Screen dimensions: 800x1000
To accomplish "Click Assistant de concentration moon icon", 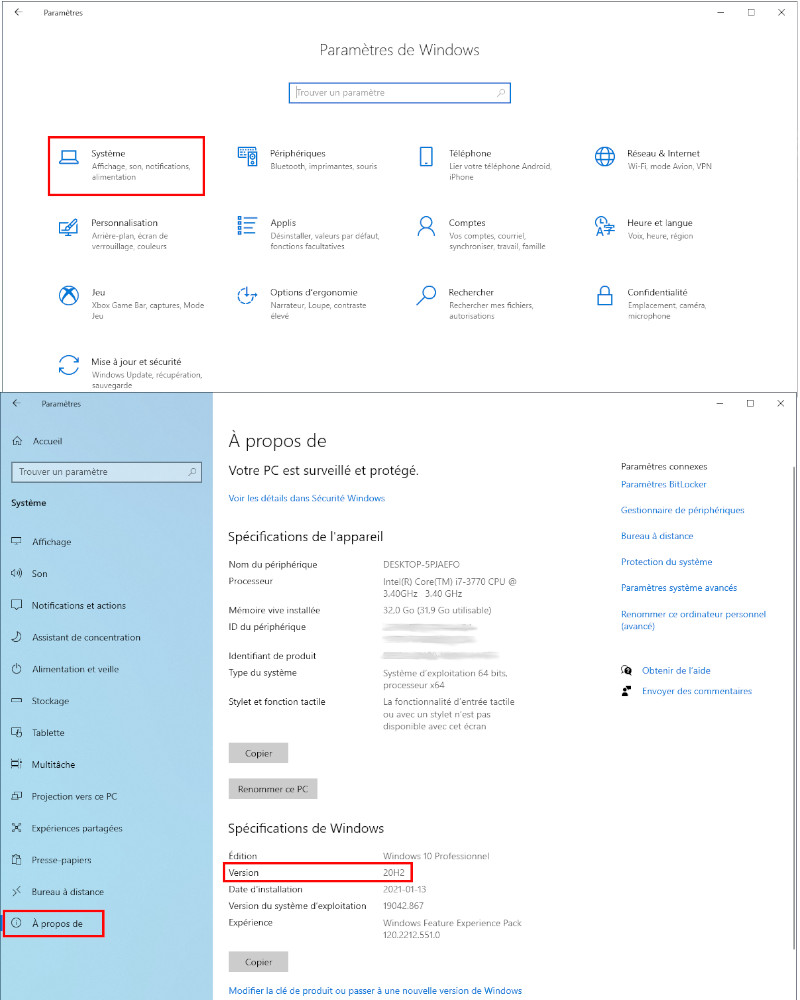I will pos(17,636).
